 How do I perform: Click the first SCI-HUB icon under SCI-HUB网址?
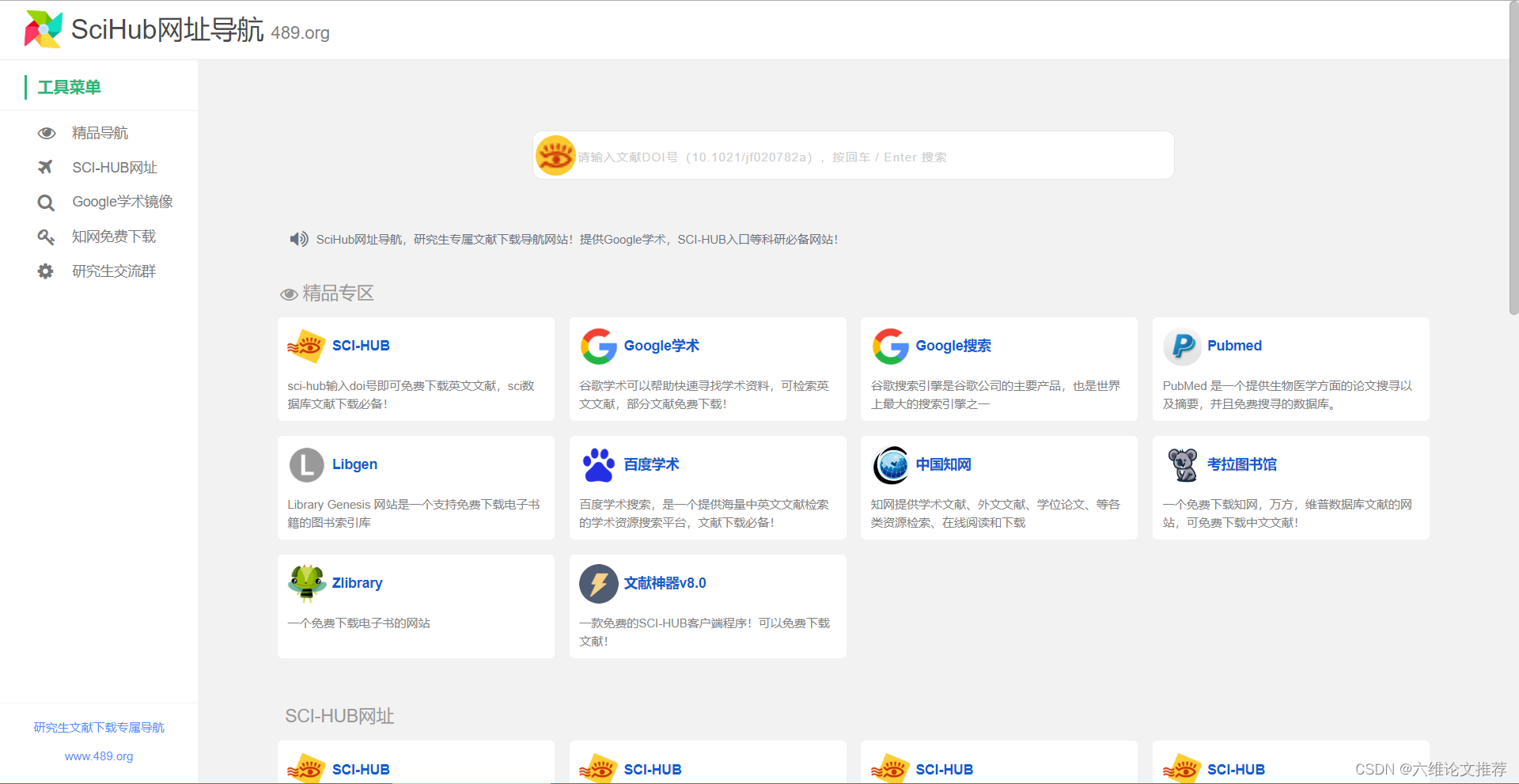[x=306, y=768]
